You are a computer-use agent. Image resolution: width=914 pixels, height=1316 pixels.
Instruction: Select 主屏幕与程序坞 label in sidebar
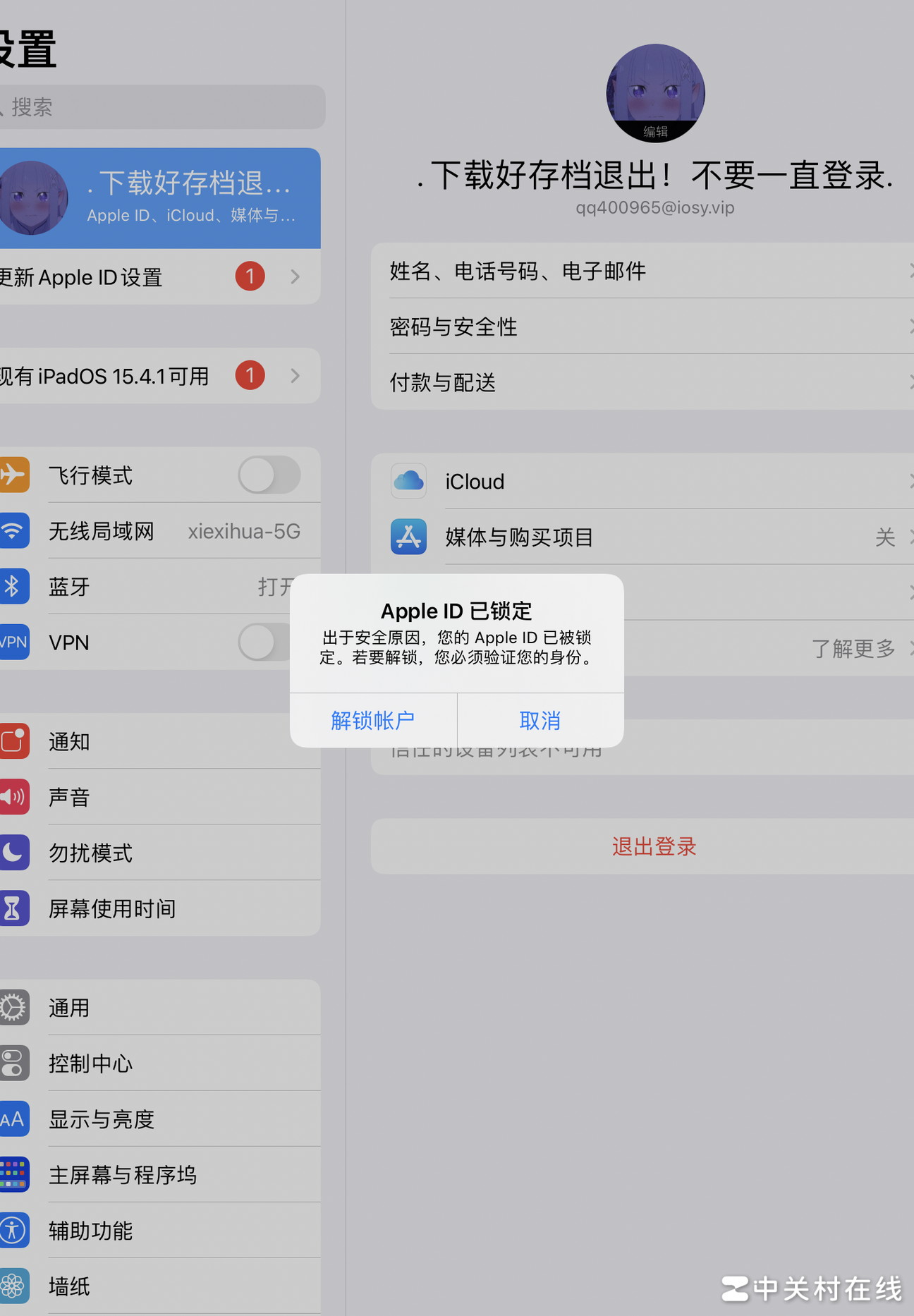[123, 1175]
